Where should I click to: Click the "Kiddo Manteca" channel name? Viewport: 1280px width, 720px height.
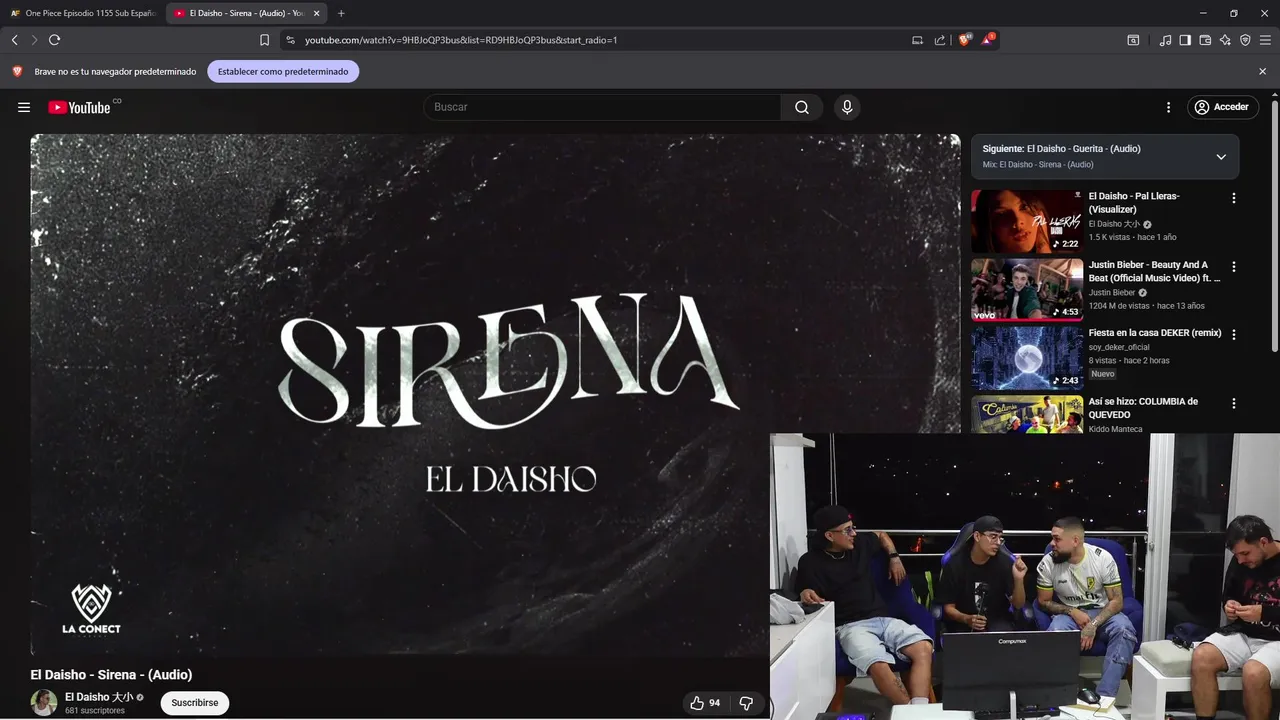pyautogui.click(x=1115, y=429)
